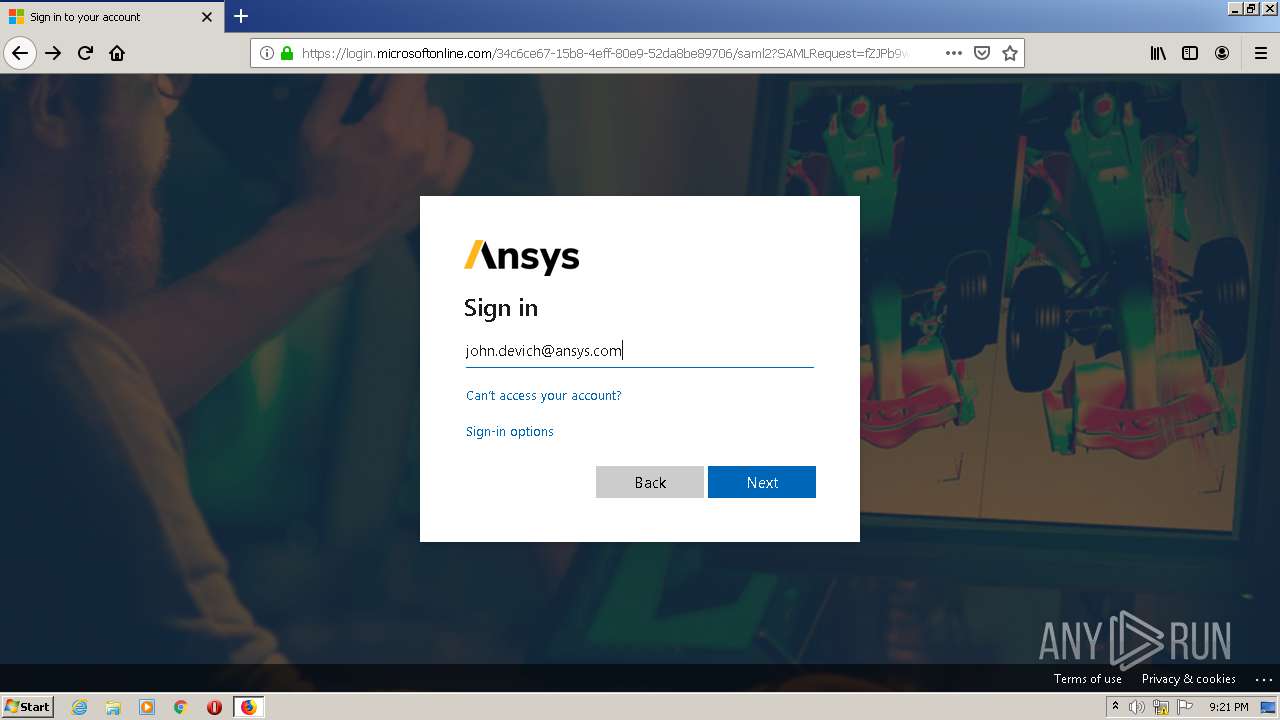
Task: Save page to Pocket
Action: (982, 53)
